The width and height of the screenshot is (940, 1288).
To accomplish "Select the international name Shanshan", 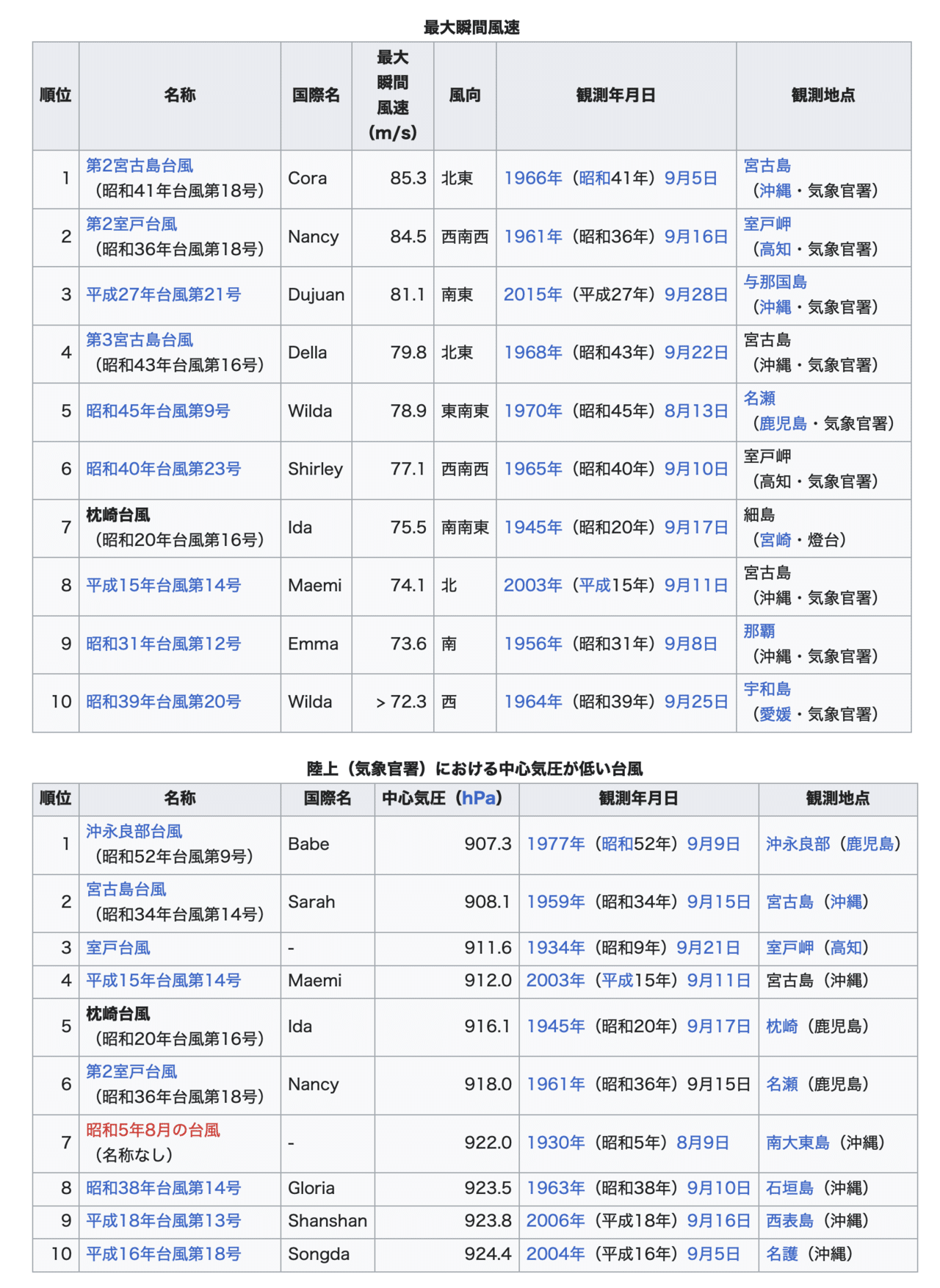I will [x=328, y=1221].
